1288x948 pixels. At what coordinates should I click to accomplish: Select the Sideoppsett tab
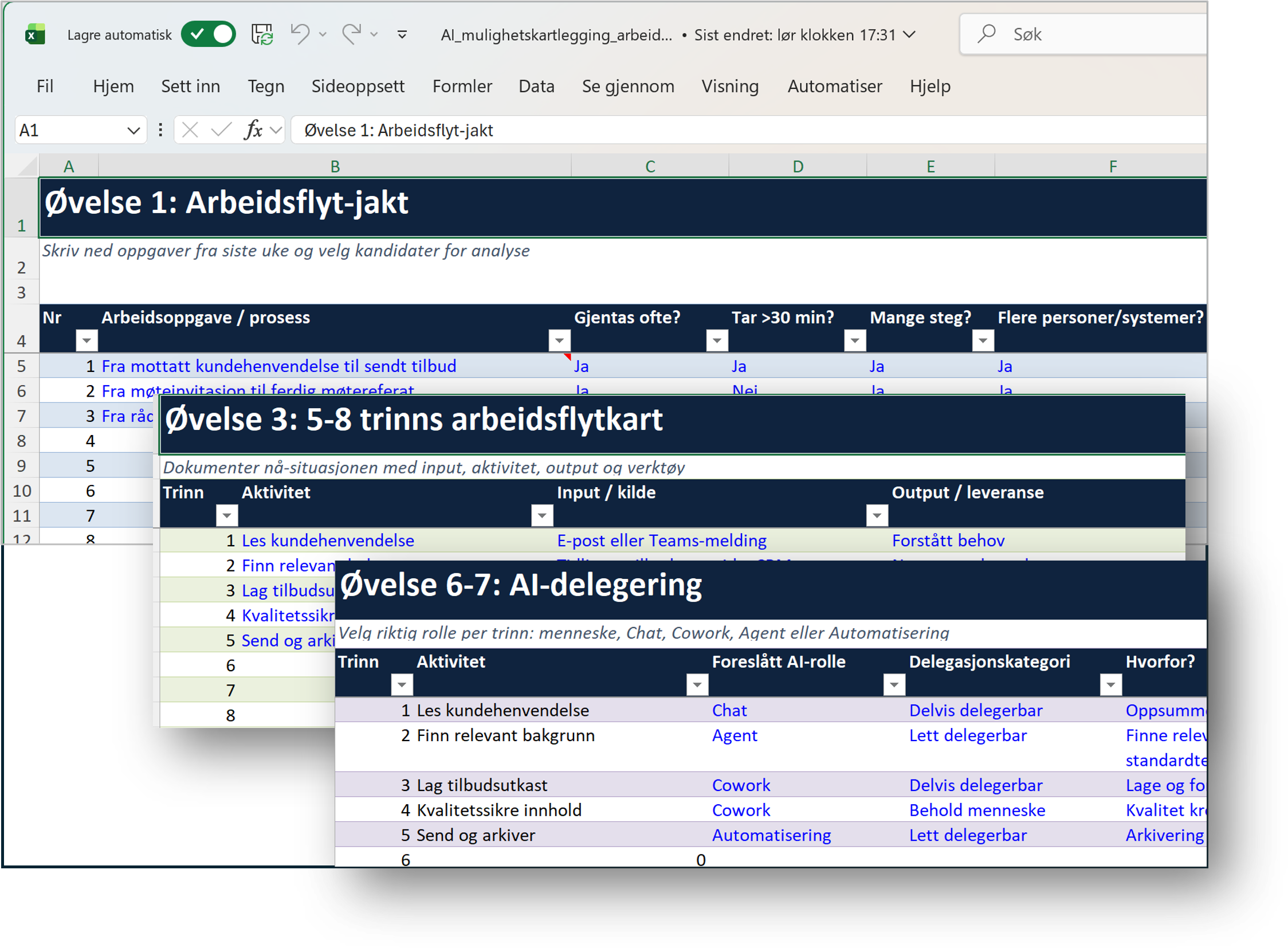[358, 86]
